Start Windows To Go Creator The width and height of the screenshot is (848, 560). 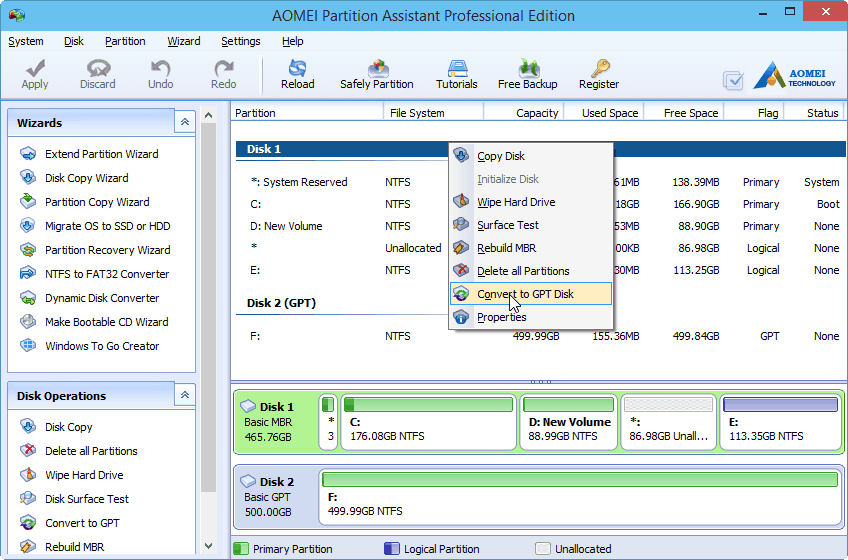tap(102, 346)
